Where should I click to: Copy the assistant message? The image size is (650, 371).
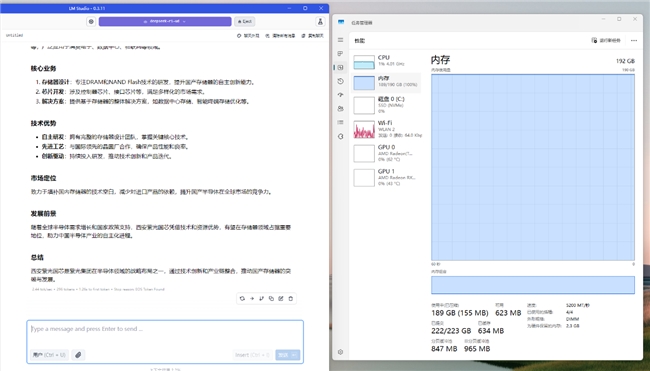click(271, 298)
